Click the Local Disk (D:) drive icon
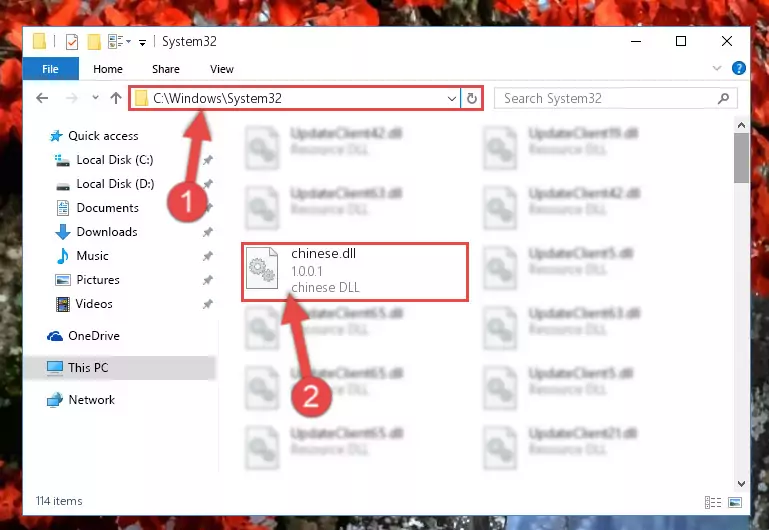The width and height of the screenshot is (769, 530). (x=63, y=186)
